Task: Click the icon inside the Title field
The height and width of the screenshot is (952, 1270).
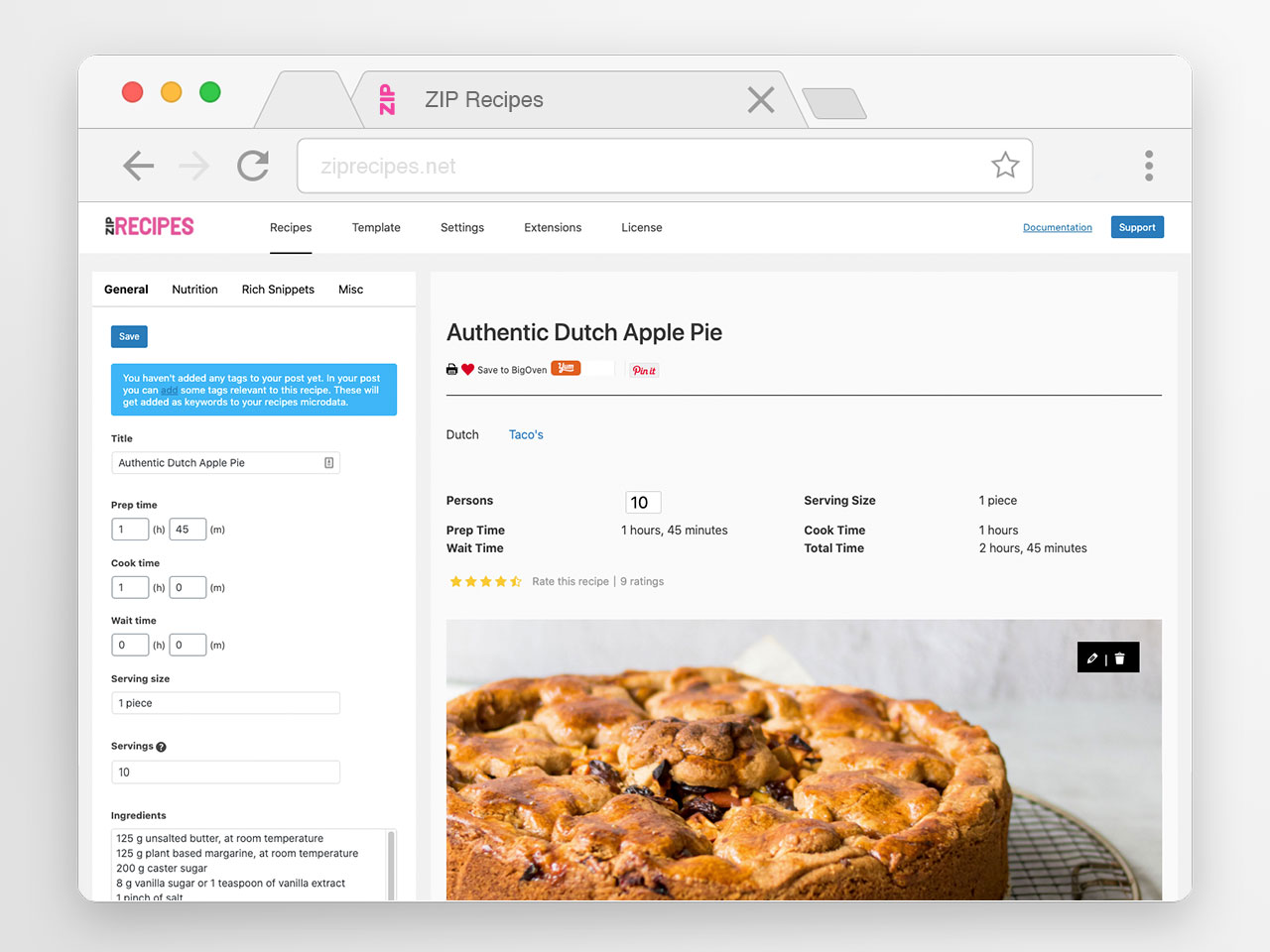Action: click(328, 463)
